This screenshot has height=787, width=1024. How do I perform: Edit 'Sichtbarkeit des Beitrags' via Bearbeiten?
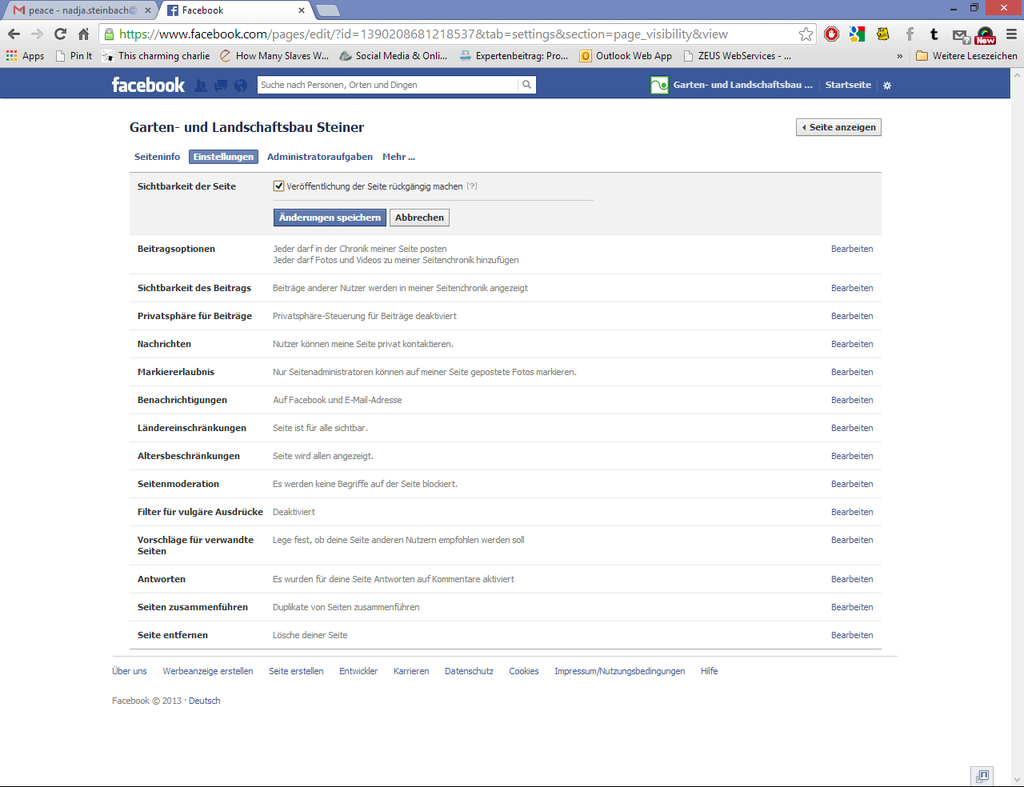[x=852, y=288]
